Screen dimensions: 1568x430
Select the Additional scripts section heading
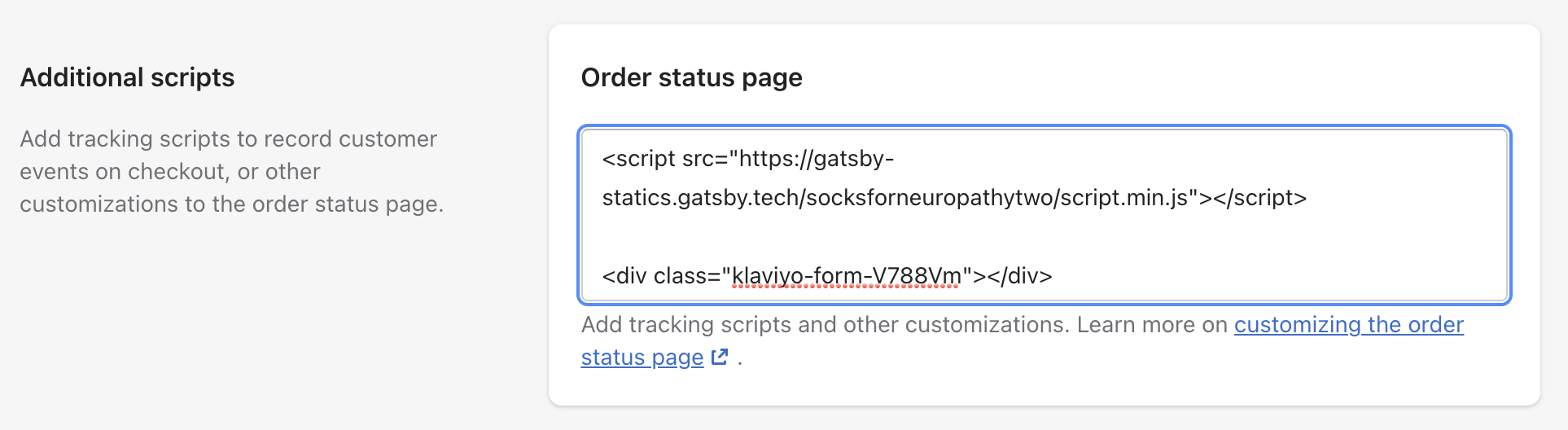[x=127, y=77]
